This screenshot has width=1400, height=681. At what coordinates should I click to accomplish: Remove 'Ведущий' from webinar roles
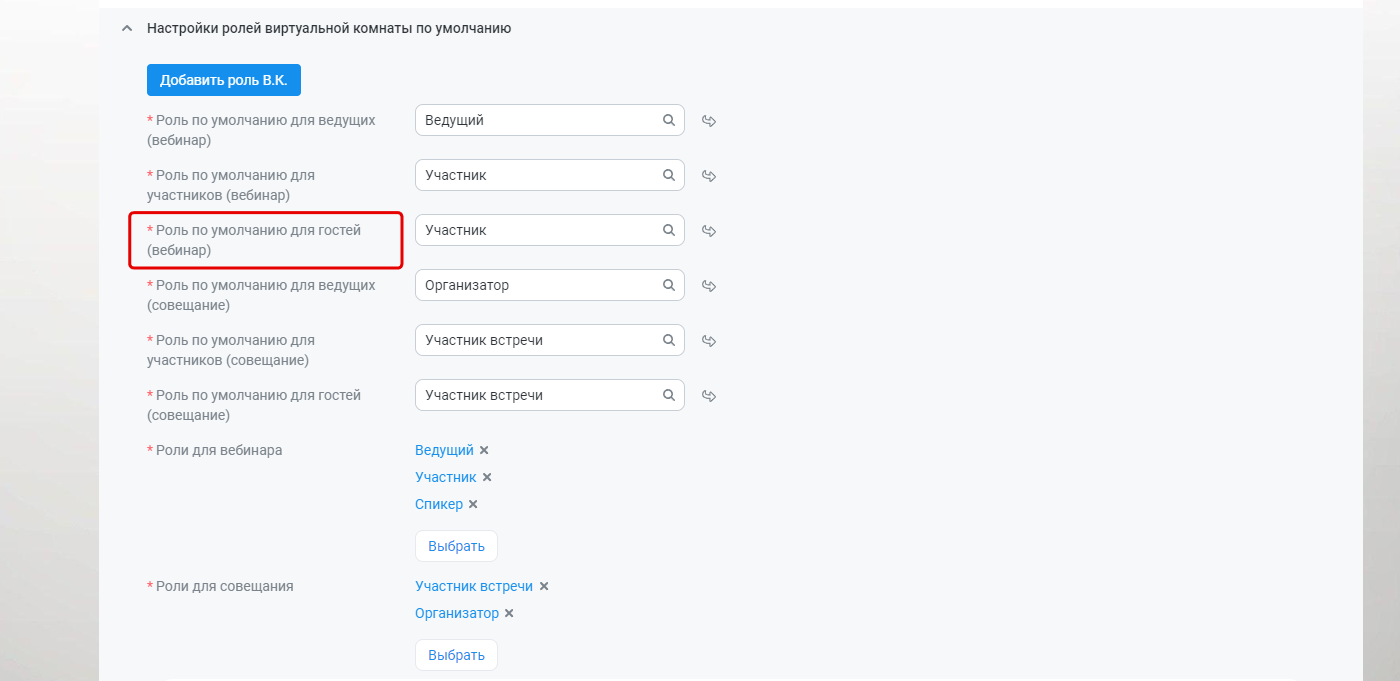pyautogui.click(x=484, y=451)
